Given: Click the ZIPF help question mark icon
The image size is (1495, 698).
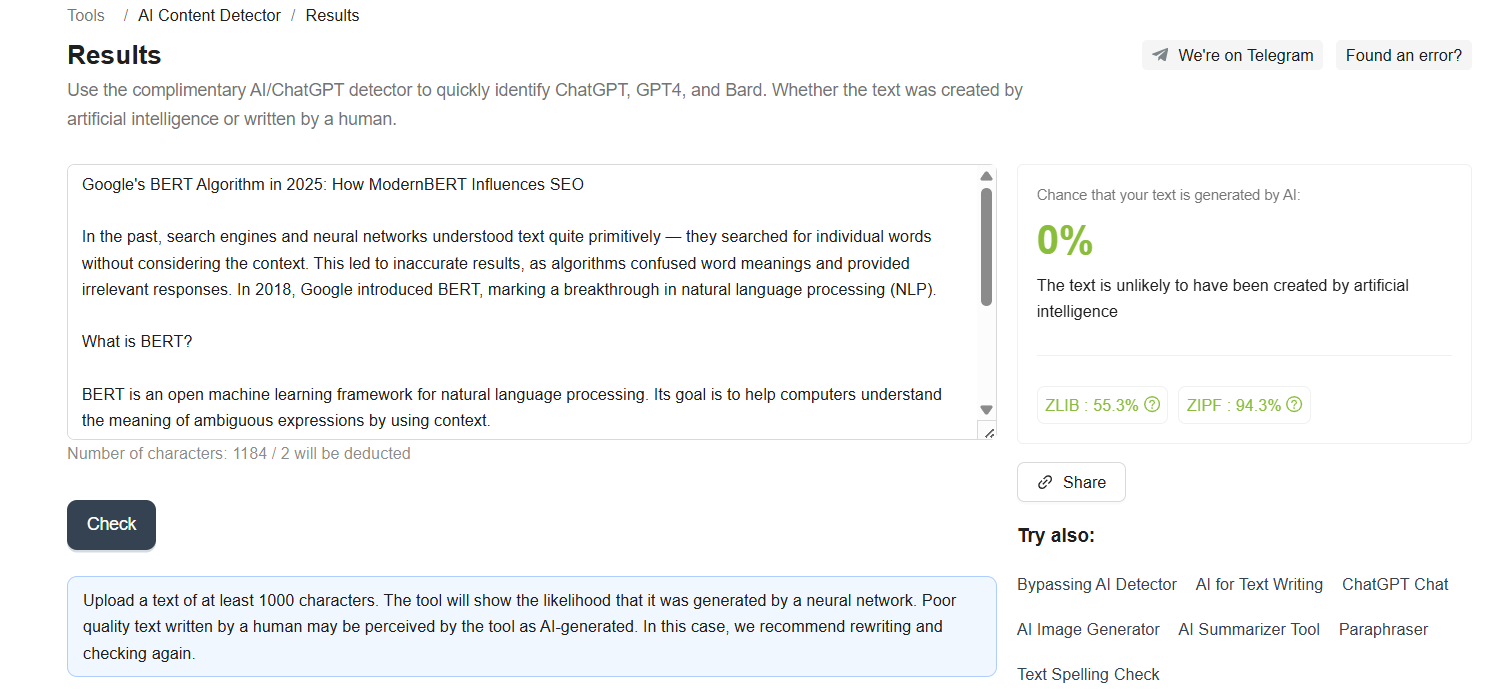Looking at the screenshot, I should 1294,405.
